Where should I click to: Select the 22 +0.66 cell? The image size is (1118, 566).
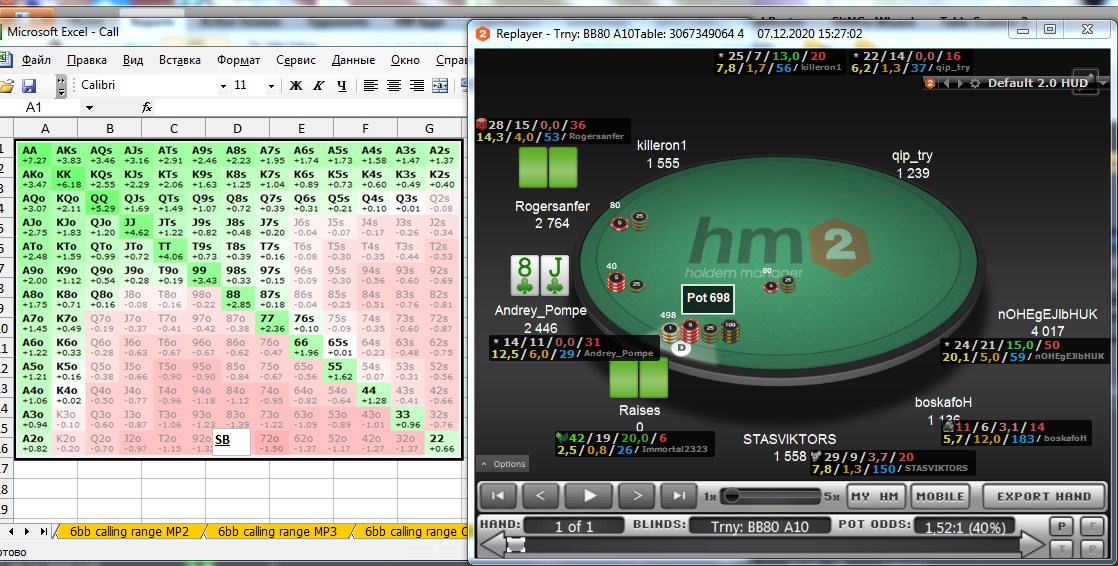(442, 443)
